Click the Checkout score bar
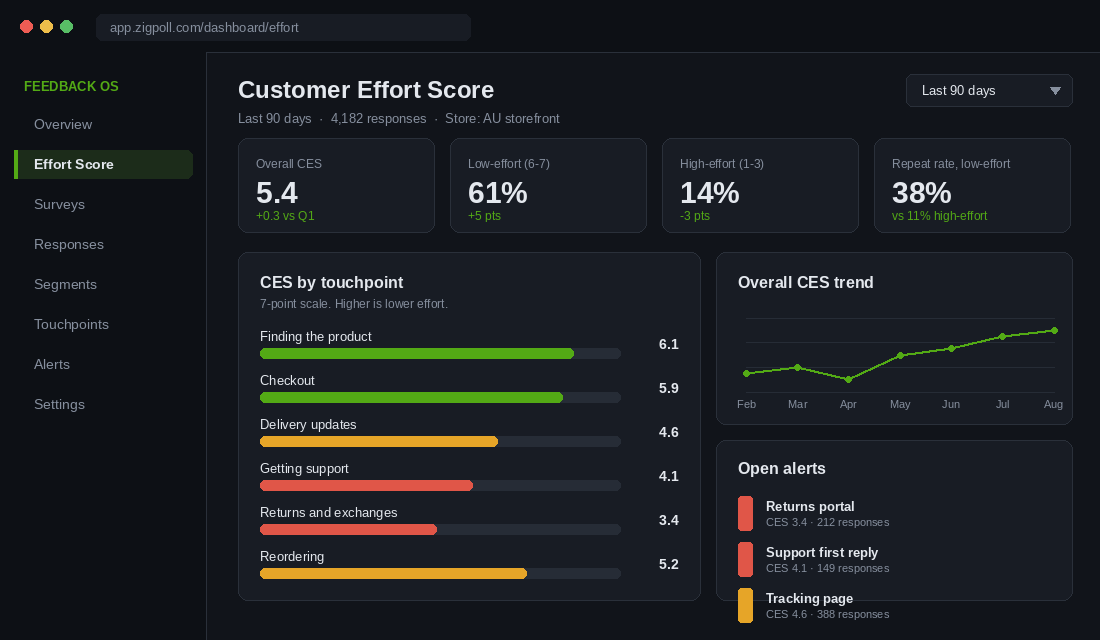Image resolution: width=1100 pixels, height=640 pixels. [411, 398]
